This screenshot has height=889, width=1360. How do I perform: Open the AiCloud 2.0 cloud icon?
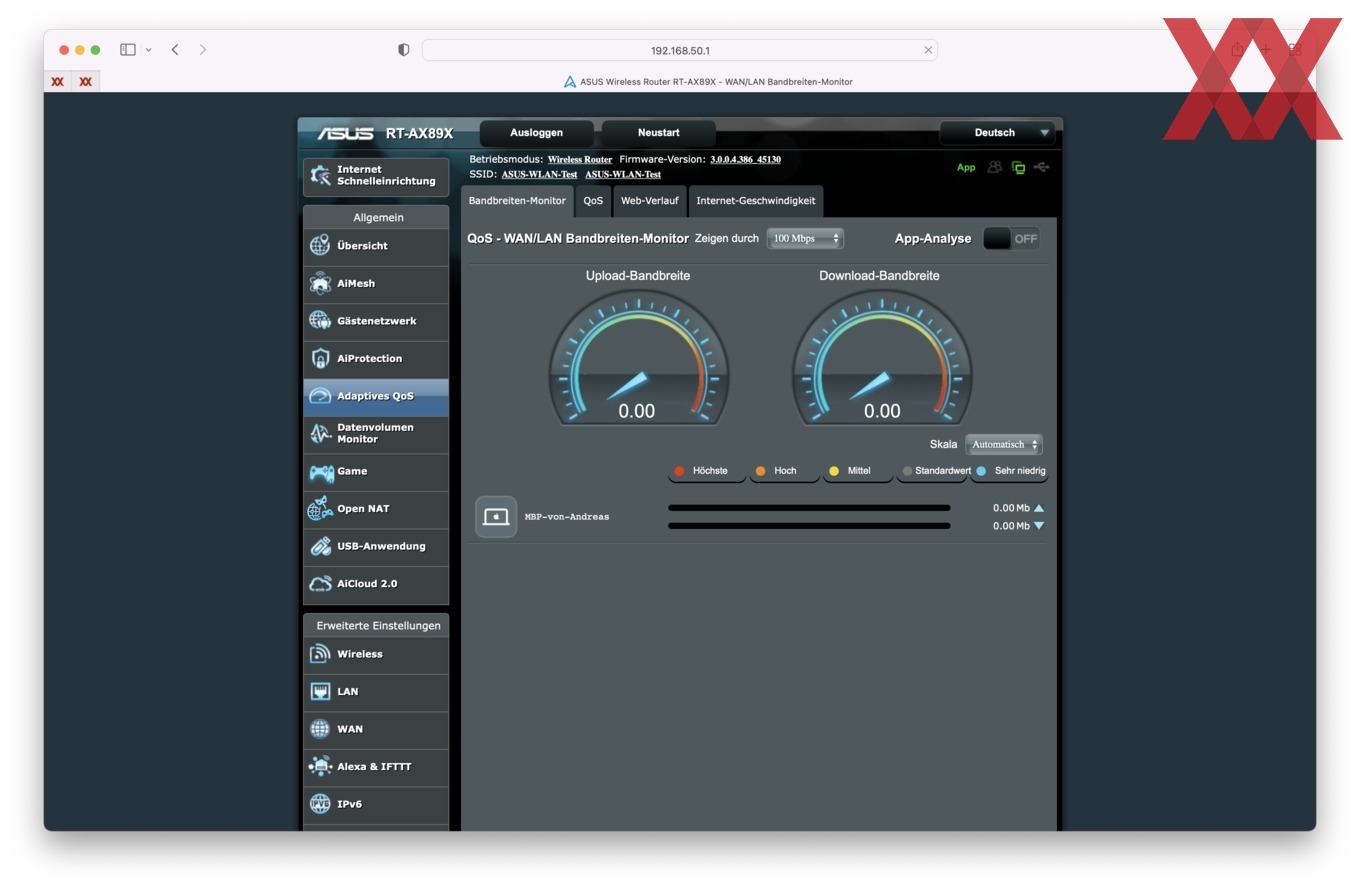pos(320,583)
